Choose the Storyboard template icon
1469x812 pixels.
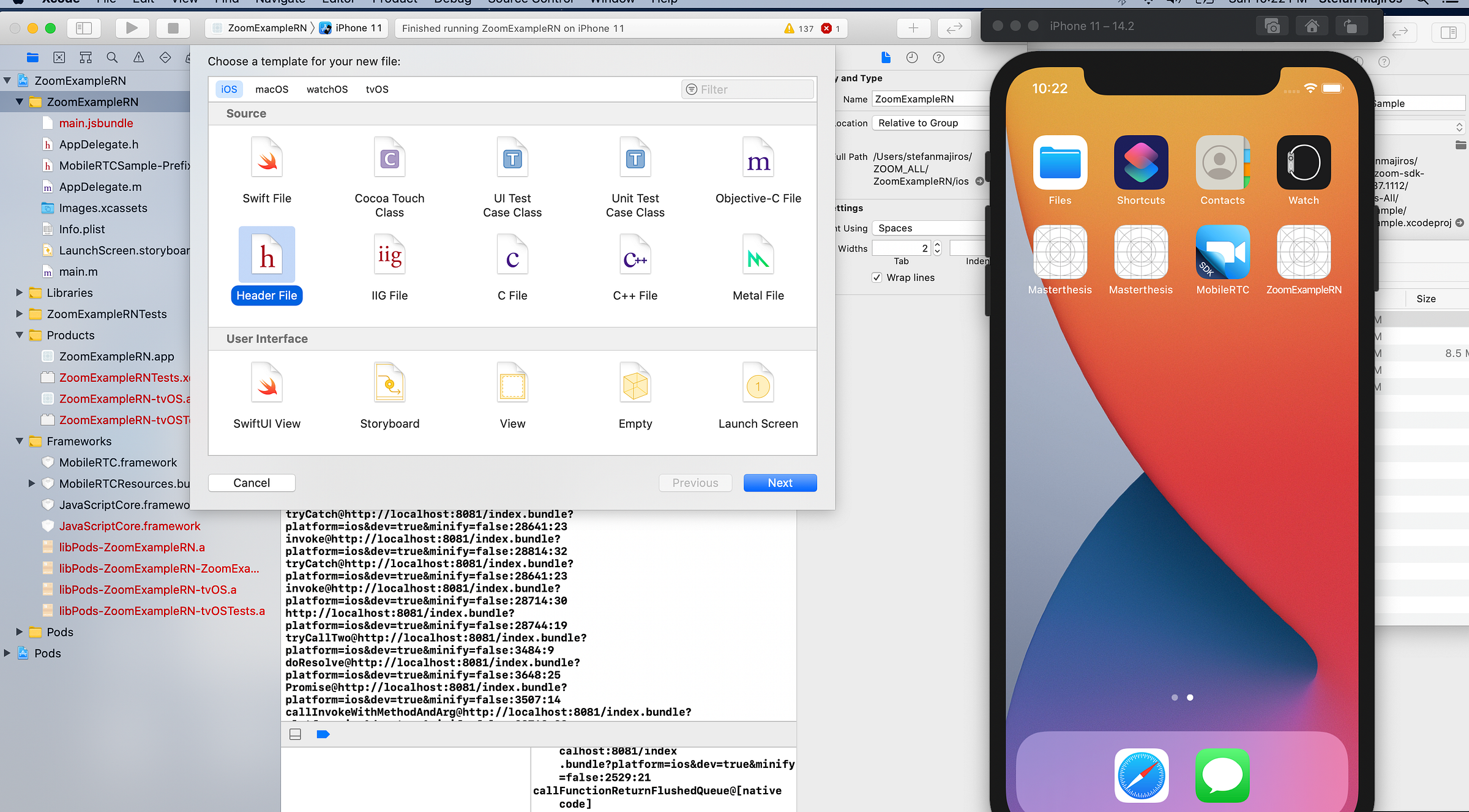pyautogui.click(x=389, y=384)
